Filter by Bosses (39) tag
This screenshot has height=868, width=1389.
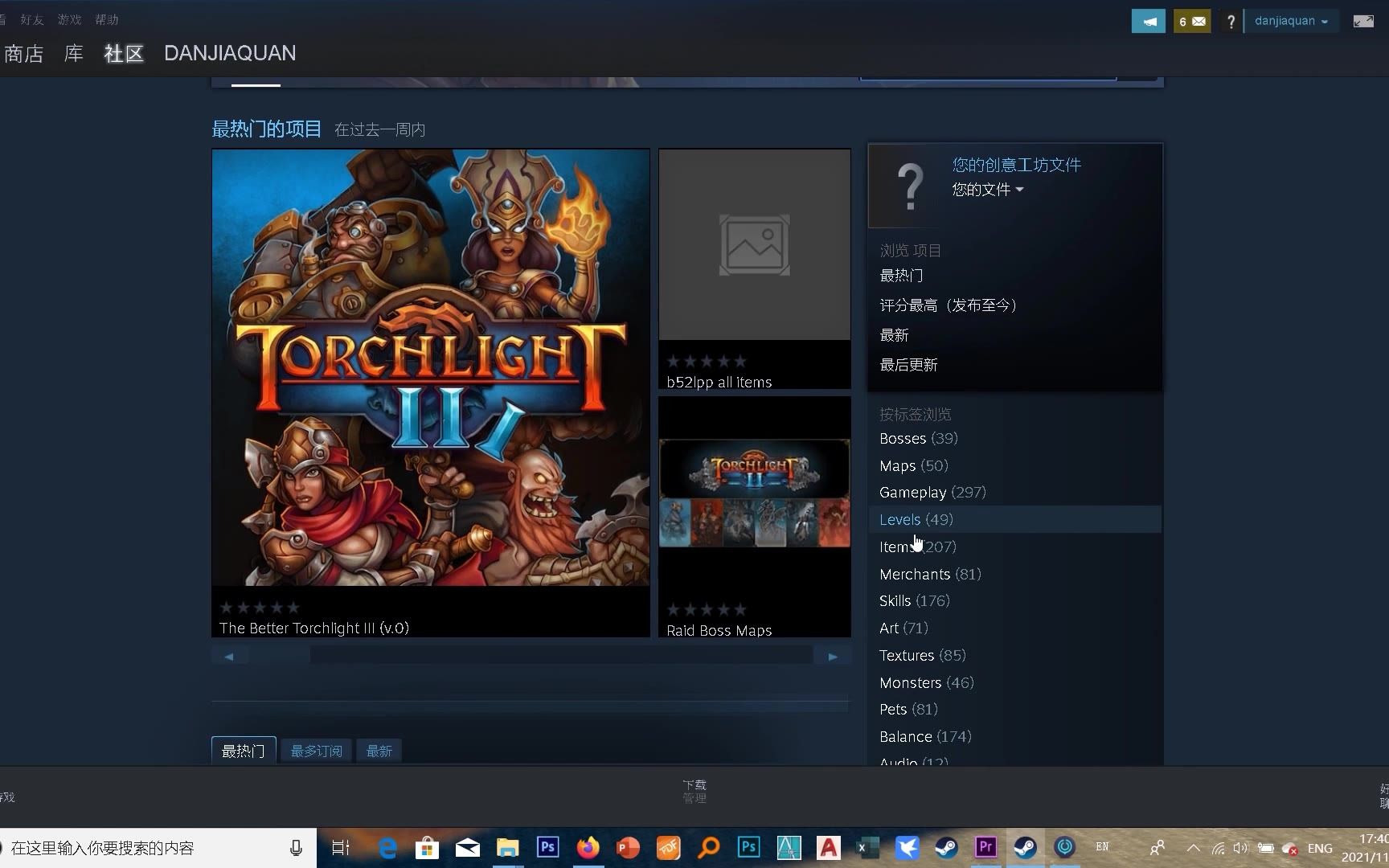pyautogui.click(x=919, y=439)
